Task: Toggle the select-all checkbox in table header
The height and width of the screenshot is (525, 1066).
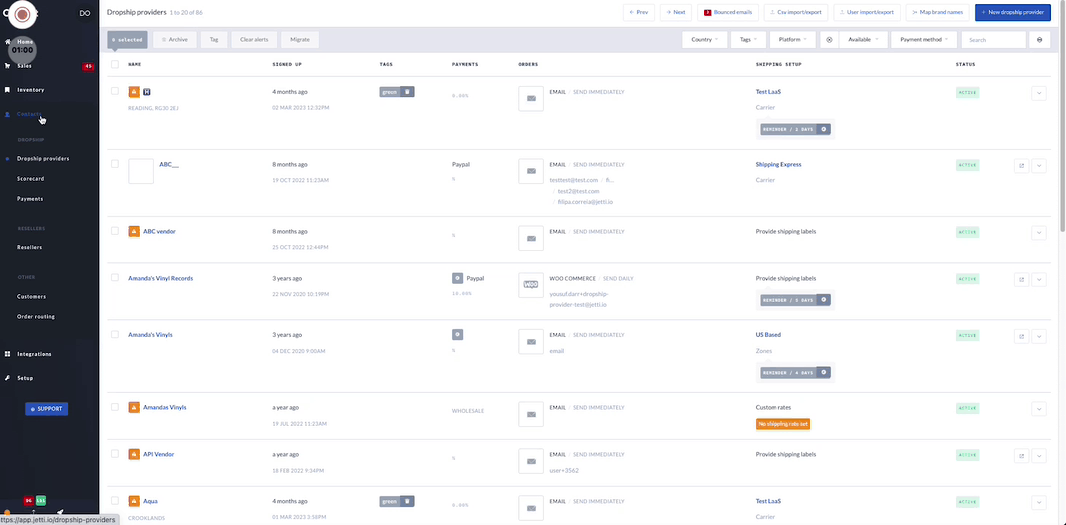Action: tap(115, 65)
